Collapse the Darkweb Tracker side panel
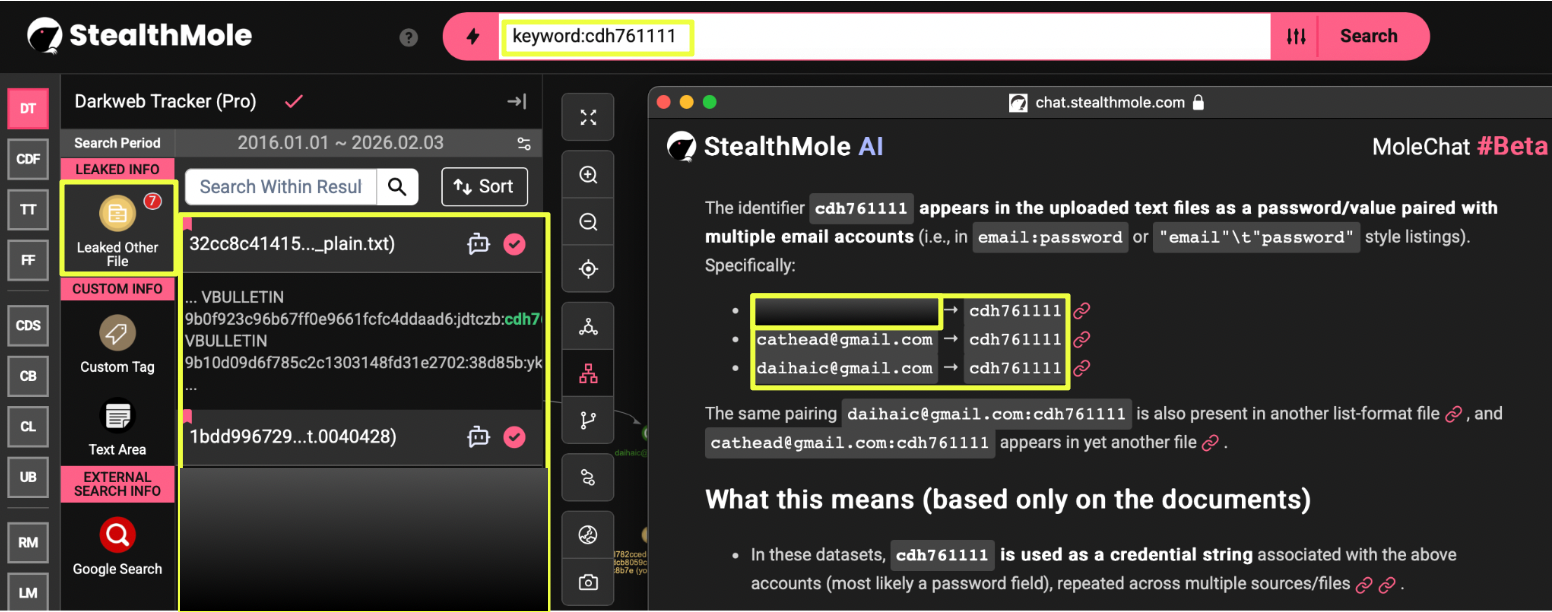This screenshot has height=612, width=1552. click(x=516, y=101)
